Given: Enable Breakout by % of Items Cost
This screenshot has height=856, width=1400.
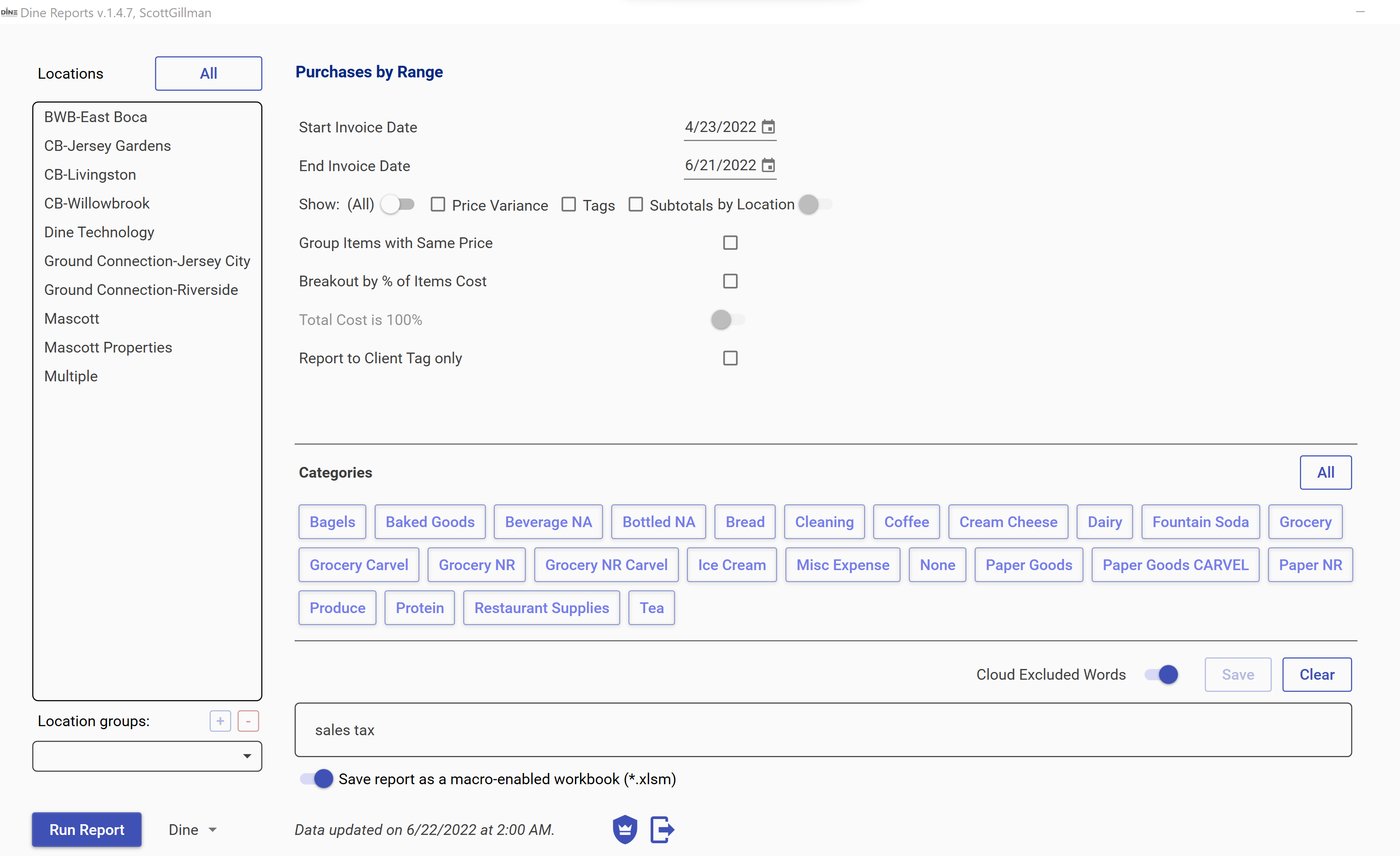Looking at the screenshot, I should pyautogui.click(x=730, y=281).
